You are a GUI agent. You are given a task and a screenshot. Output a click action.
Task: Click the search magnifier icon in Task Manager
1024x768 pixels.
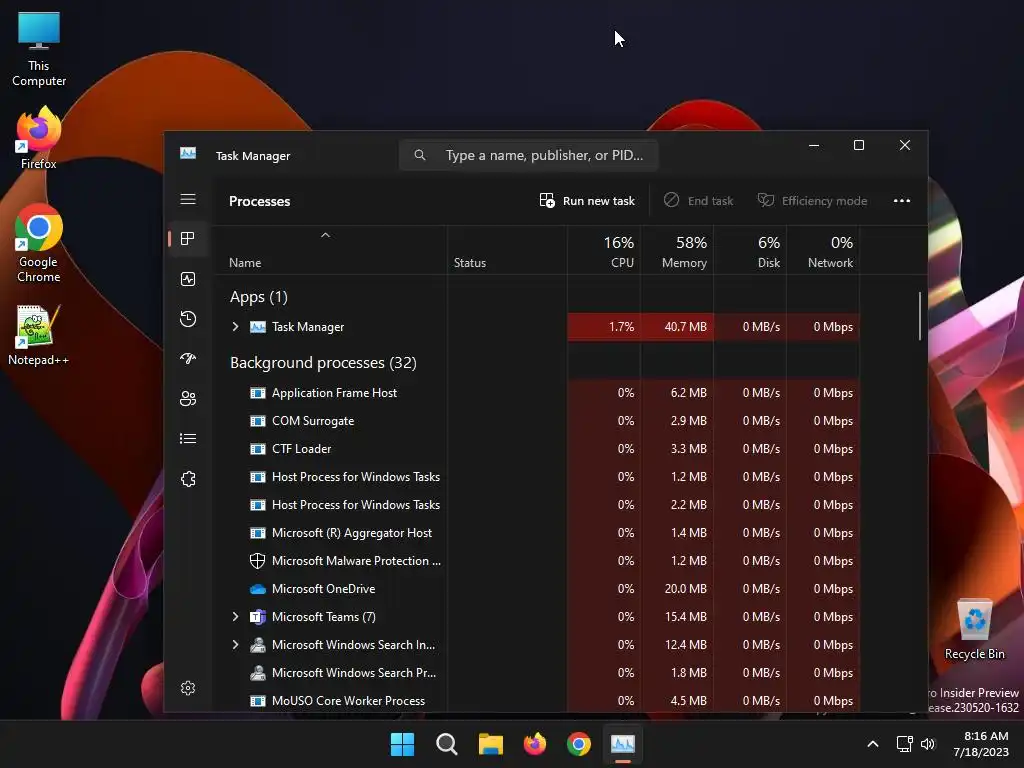coord(420,155)
